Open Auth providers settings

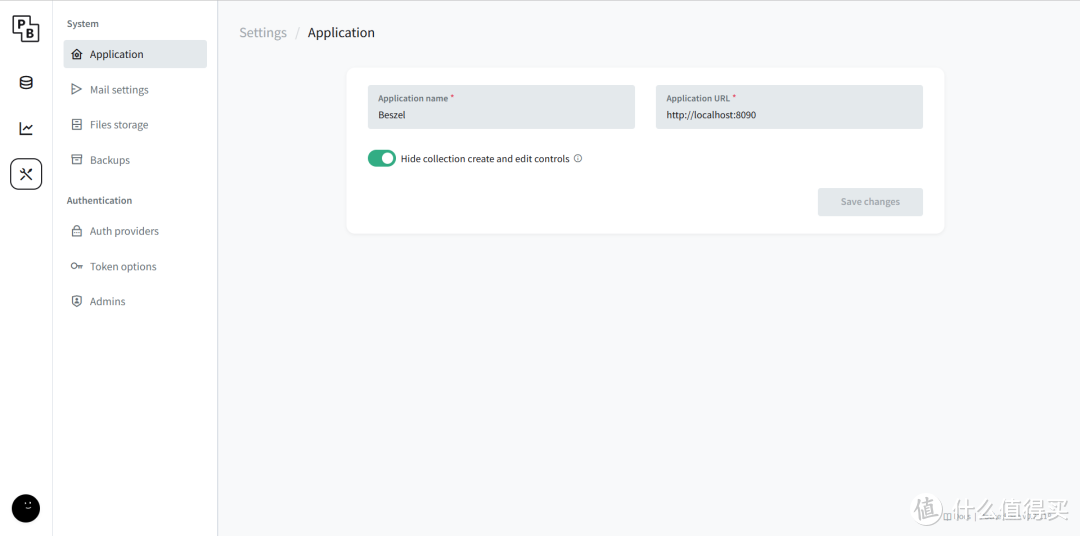pyautogui.click(x=124, y=231)
